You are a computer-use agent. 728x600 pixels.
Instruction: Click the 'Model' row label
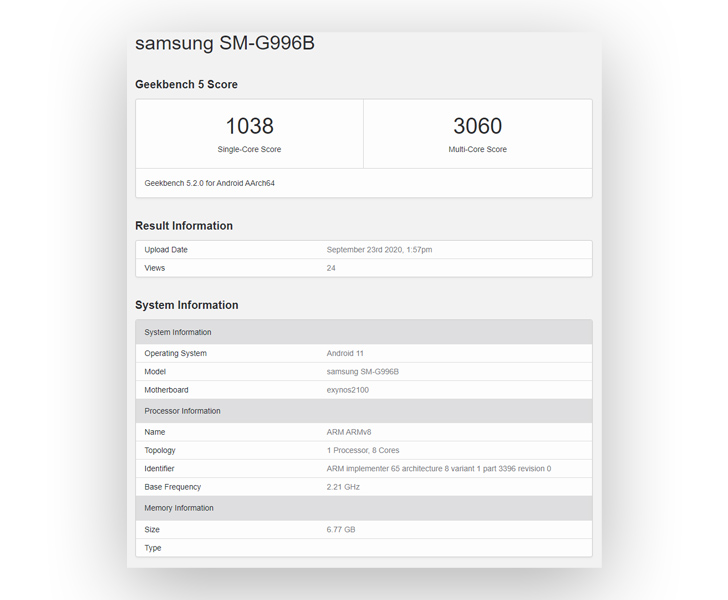(155, 372)
